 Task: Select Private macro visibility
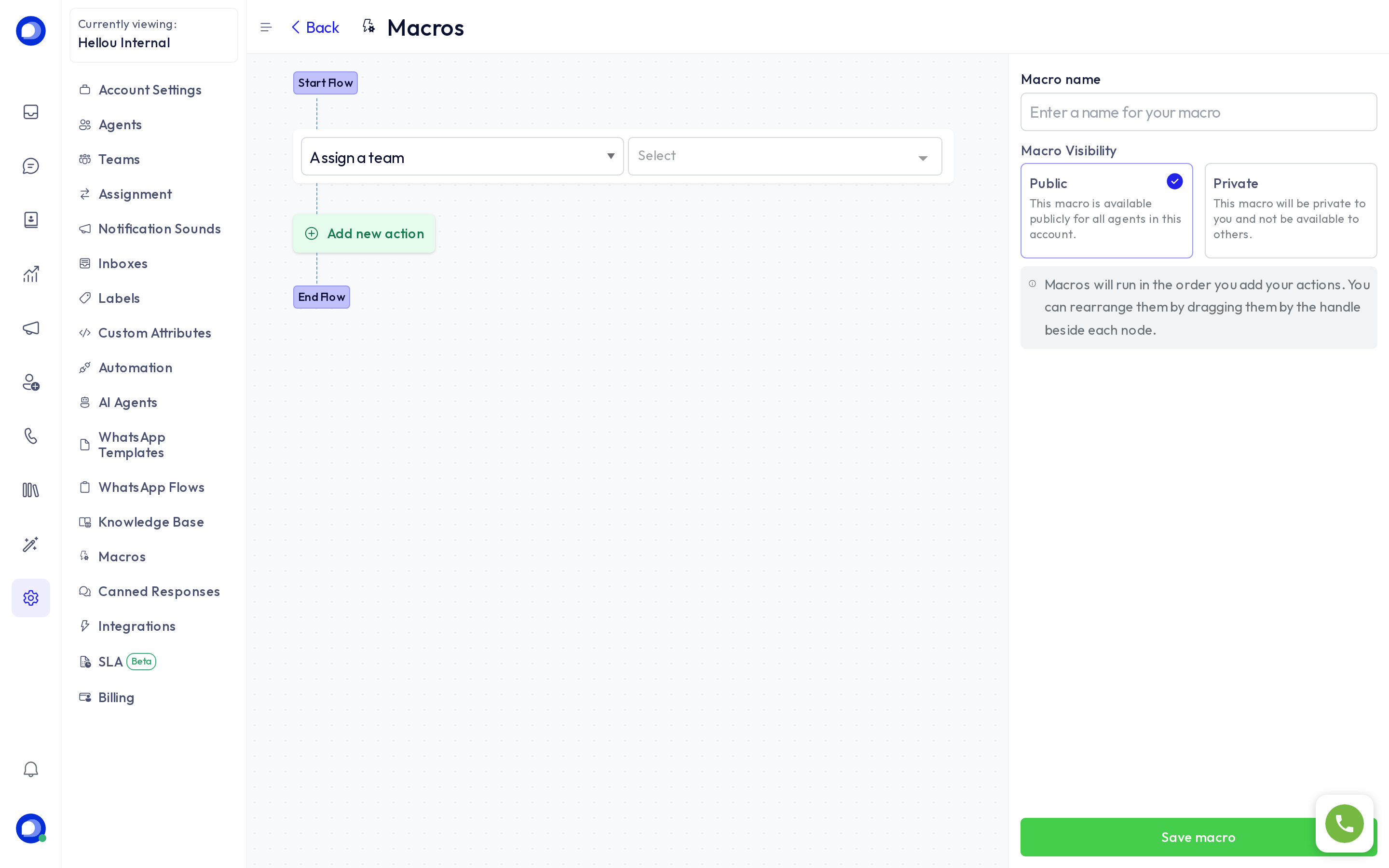coord(1290,211)
